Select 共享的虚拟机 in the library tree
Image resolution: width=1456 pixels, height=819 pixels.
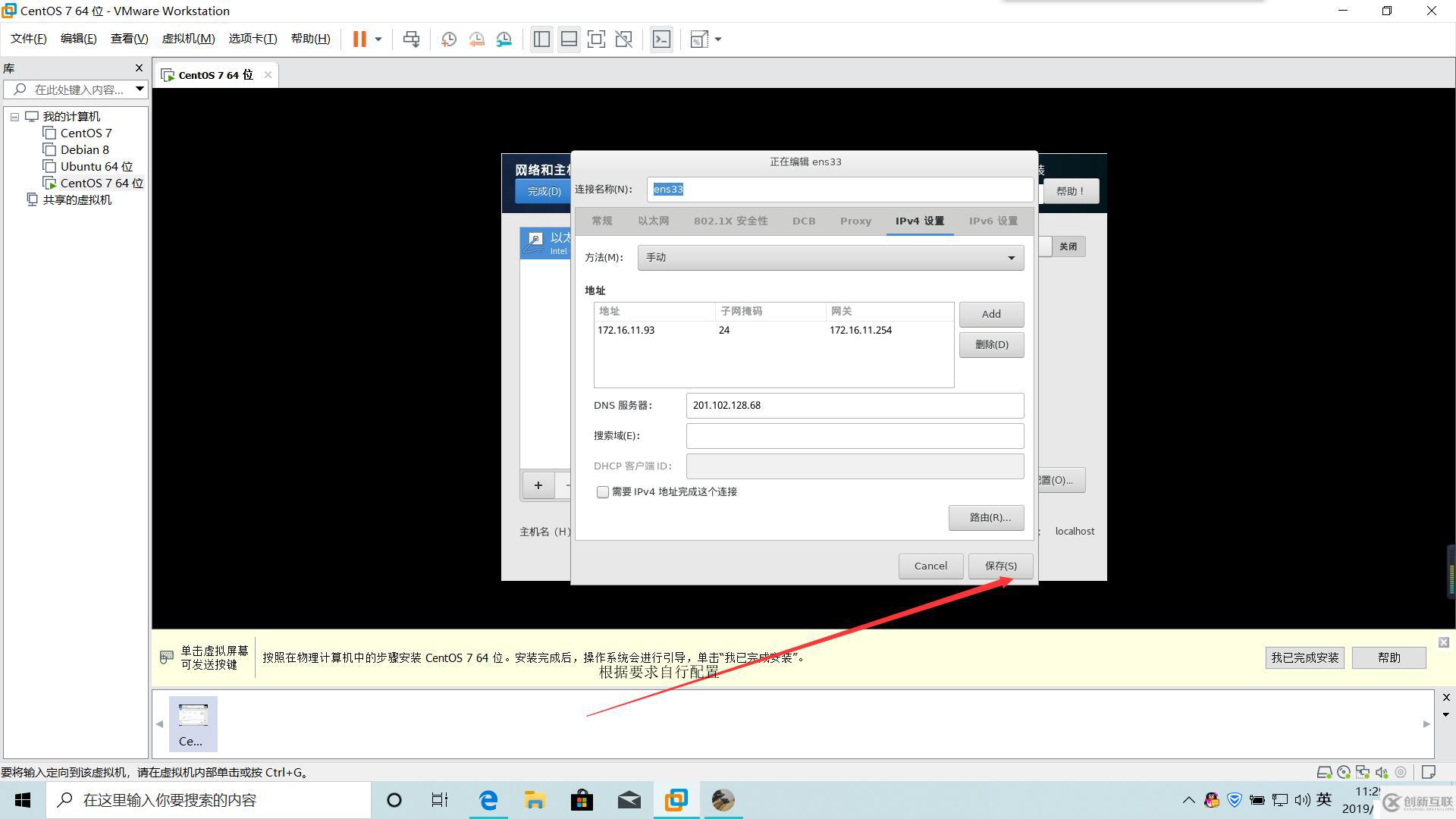point(77,199)
